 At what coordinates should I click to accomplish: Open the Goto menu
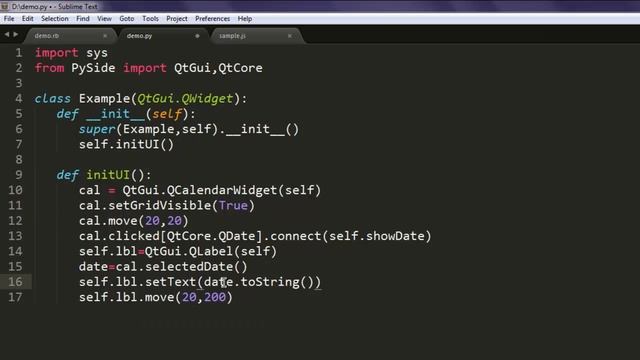(127, 19)
